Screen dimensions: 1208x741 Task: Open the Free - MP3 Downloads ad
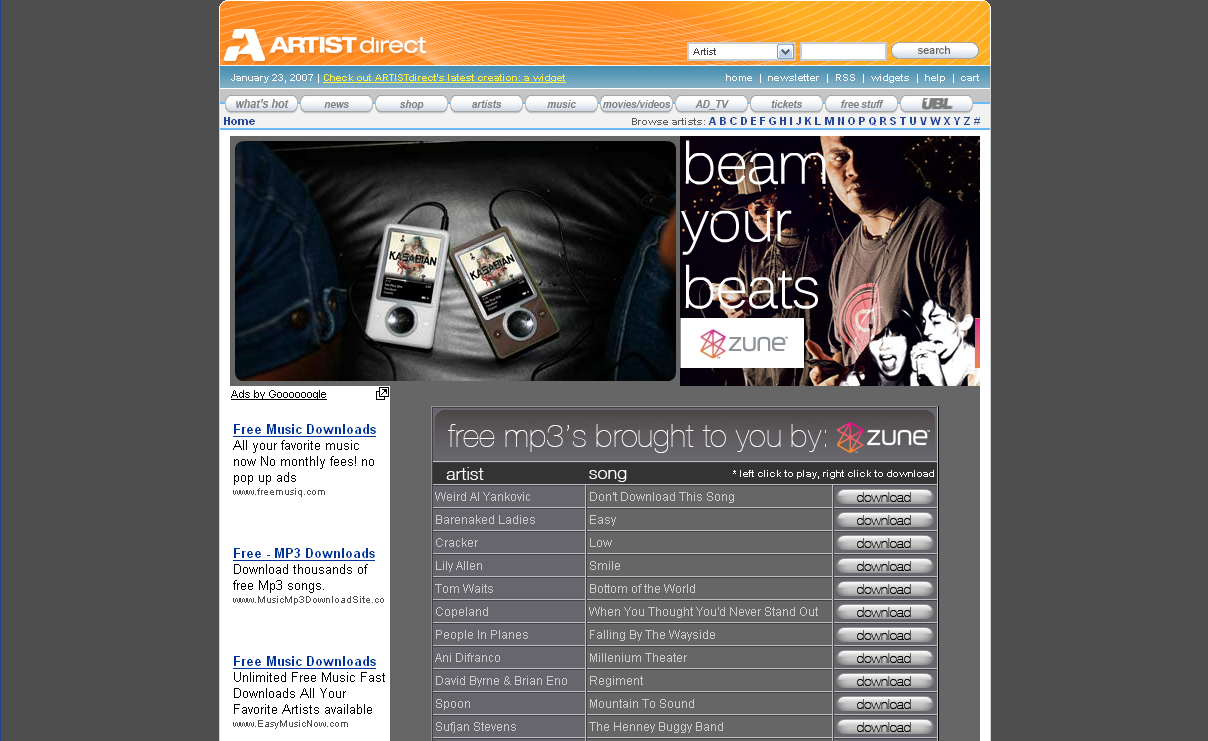pyautogui.click(x=304, y=553)
